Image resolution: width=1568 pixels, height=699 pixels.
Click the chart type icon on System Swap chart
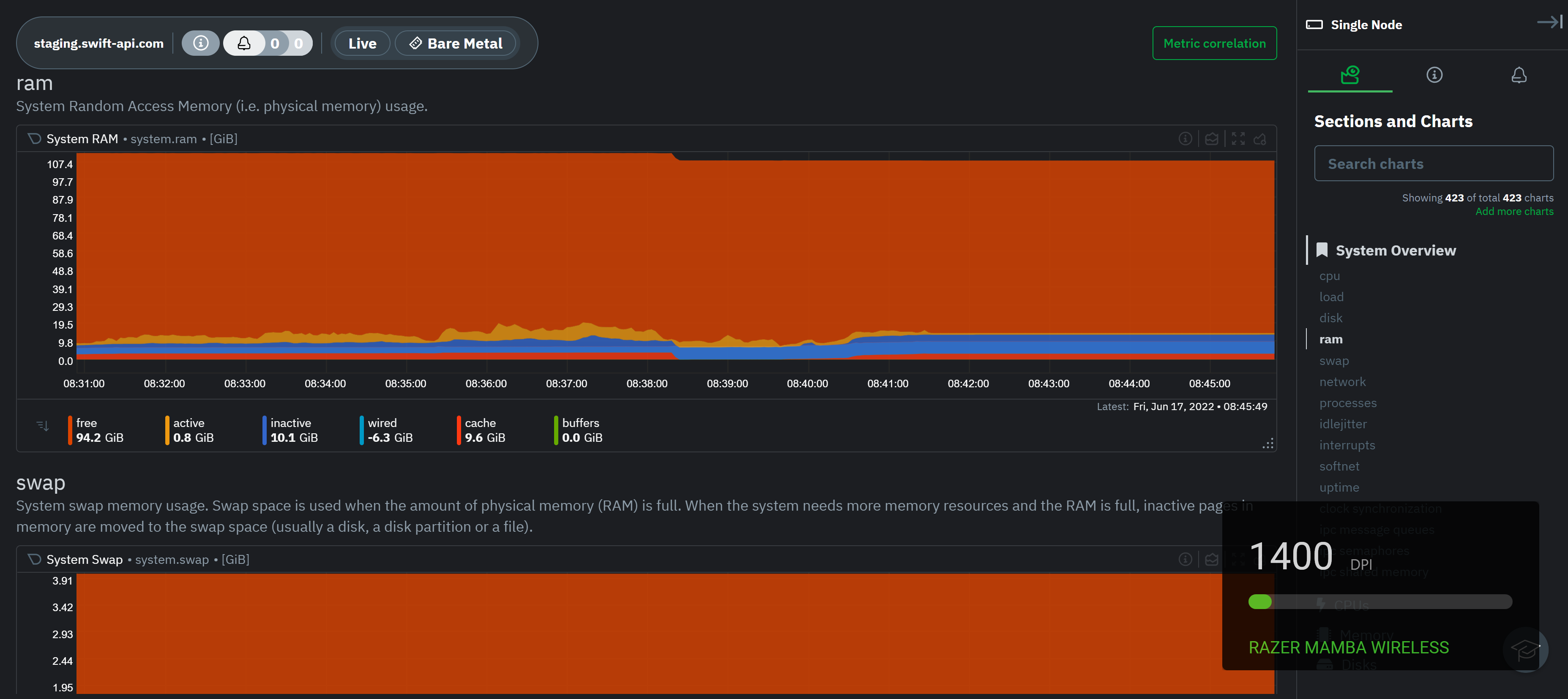[1212, 559]
